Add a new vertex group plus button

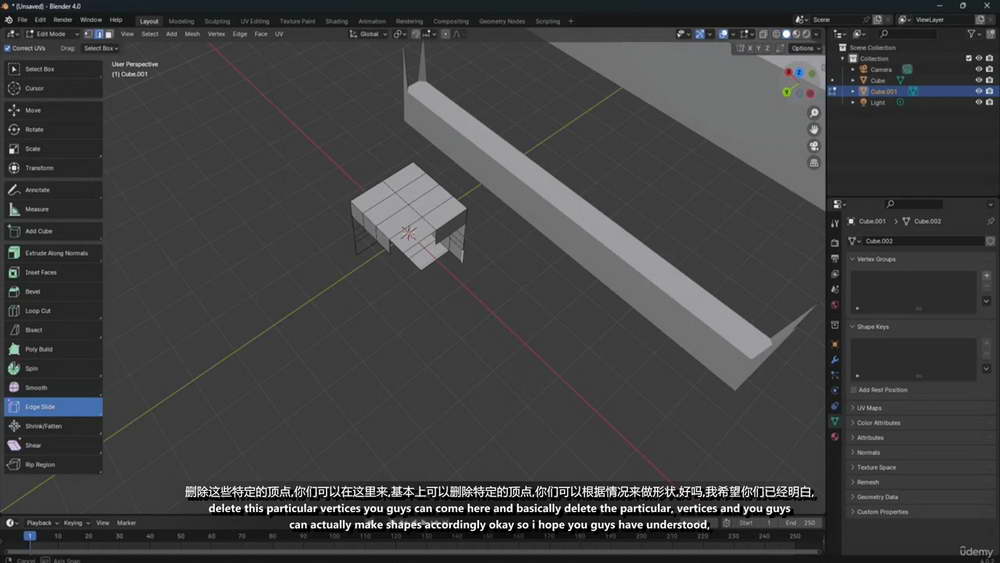point(986,275)
